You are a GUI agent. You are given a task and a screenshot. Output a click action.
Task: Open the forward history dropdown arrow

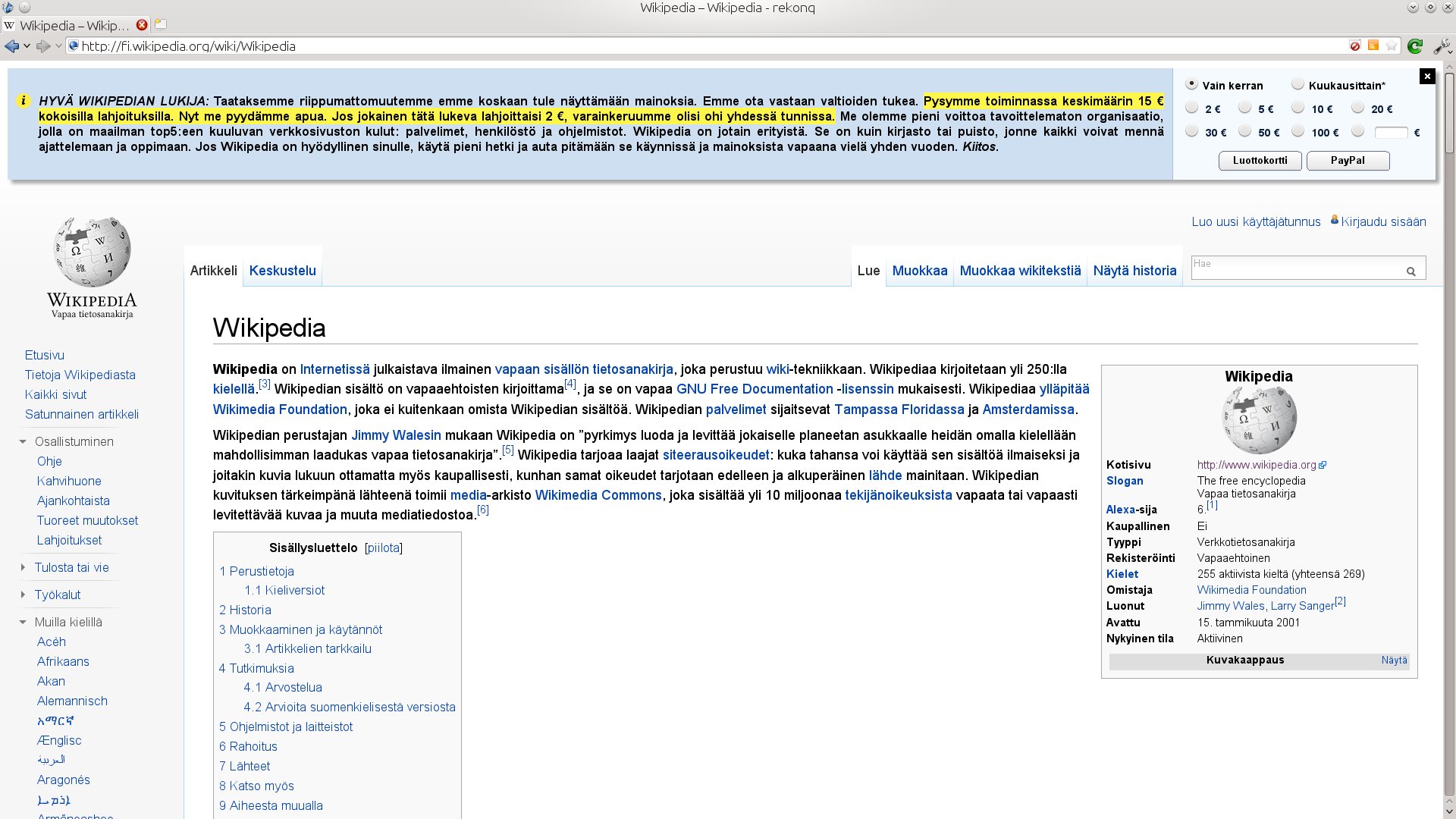click(58, 46)
